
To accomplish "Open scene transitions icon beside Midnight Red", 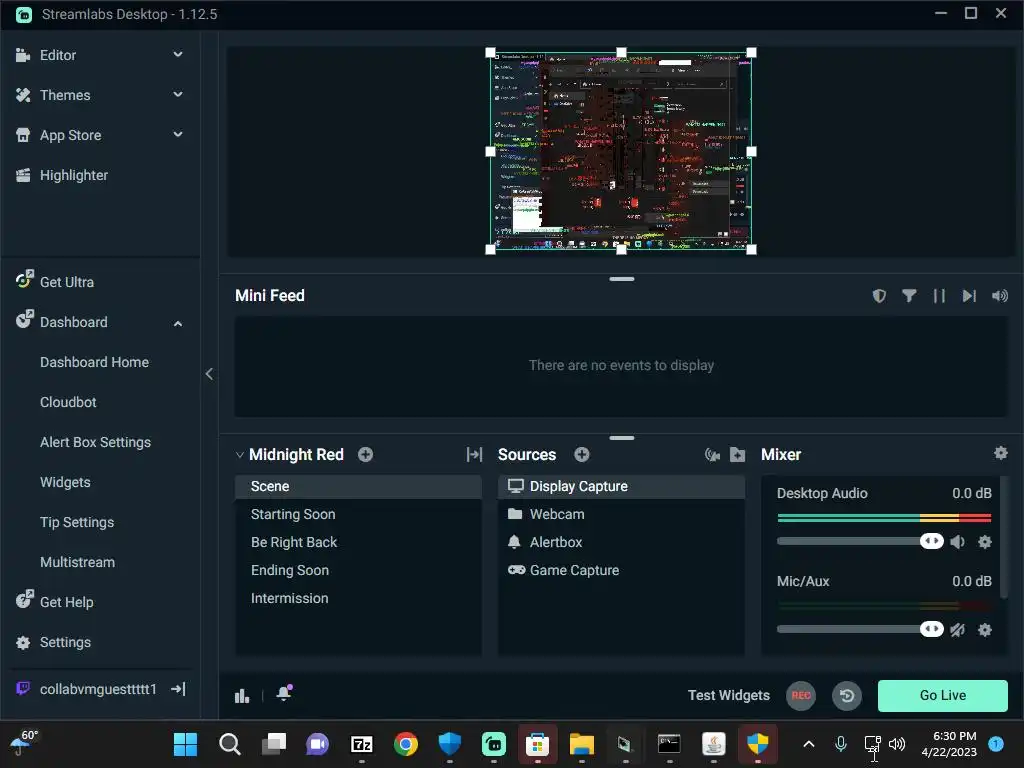I will click(474, 455).
